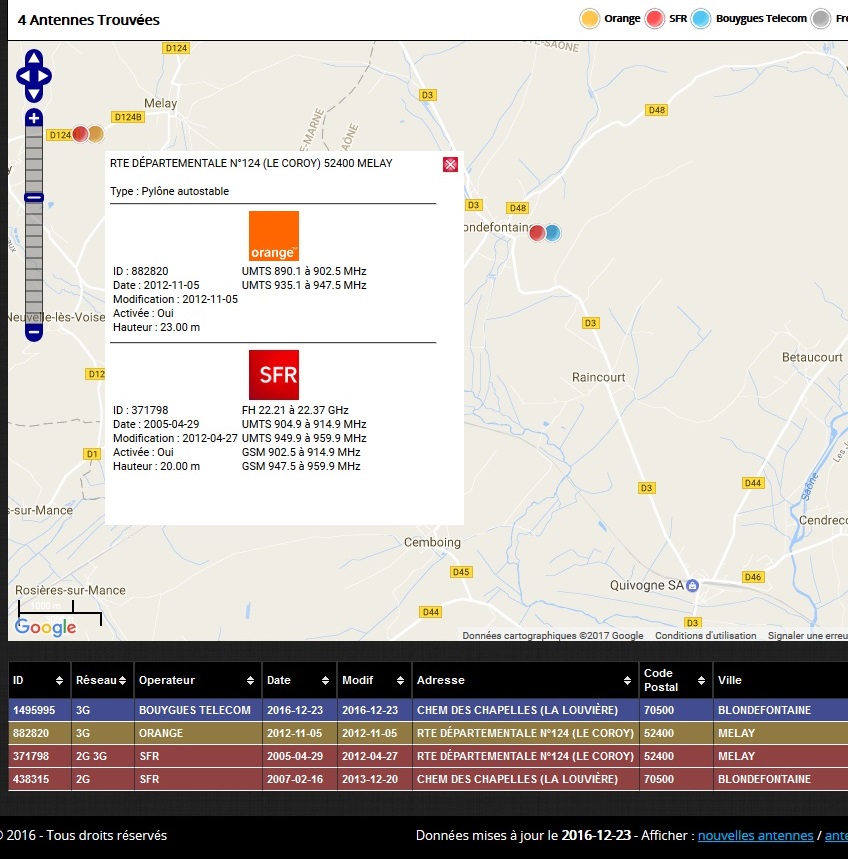Viewport: 848px width, 859px height.
Task: Click the Orange legend color circle
Action: 589,19
